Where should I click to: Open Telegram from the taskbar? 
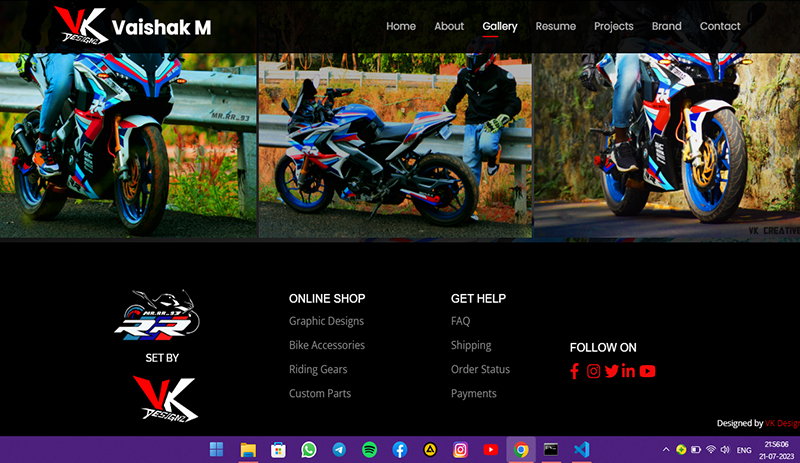click(339, 450)
